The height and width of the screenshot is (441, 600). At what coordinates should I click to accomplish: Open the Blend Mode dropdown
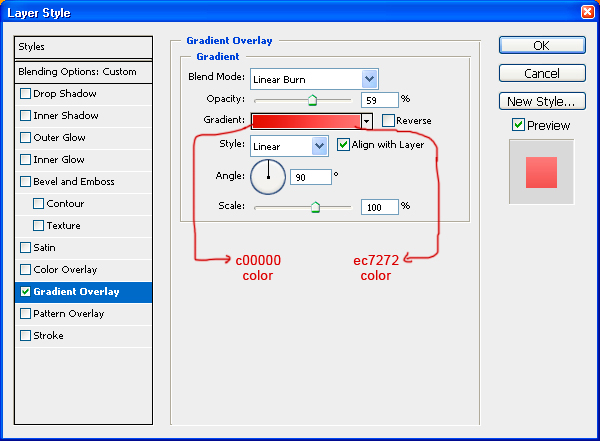click(x=314, y=79)
